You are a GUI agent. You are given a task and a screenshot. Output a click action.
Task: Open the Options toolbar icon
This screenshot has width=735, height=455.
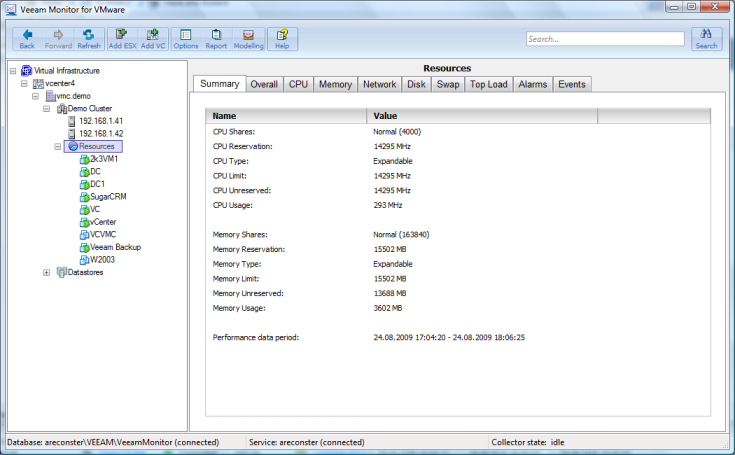(x=186, y=38)
